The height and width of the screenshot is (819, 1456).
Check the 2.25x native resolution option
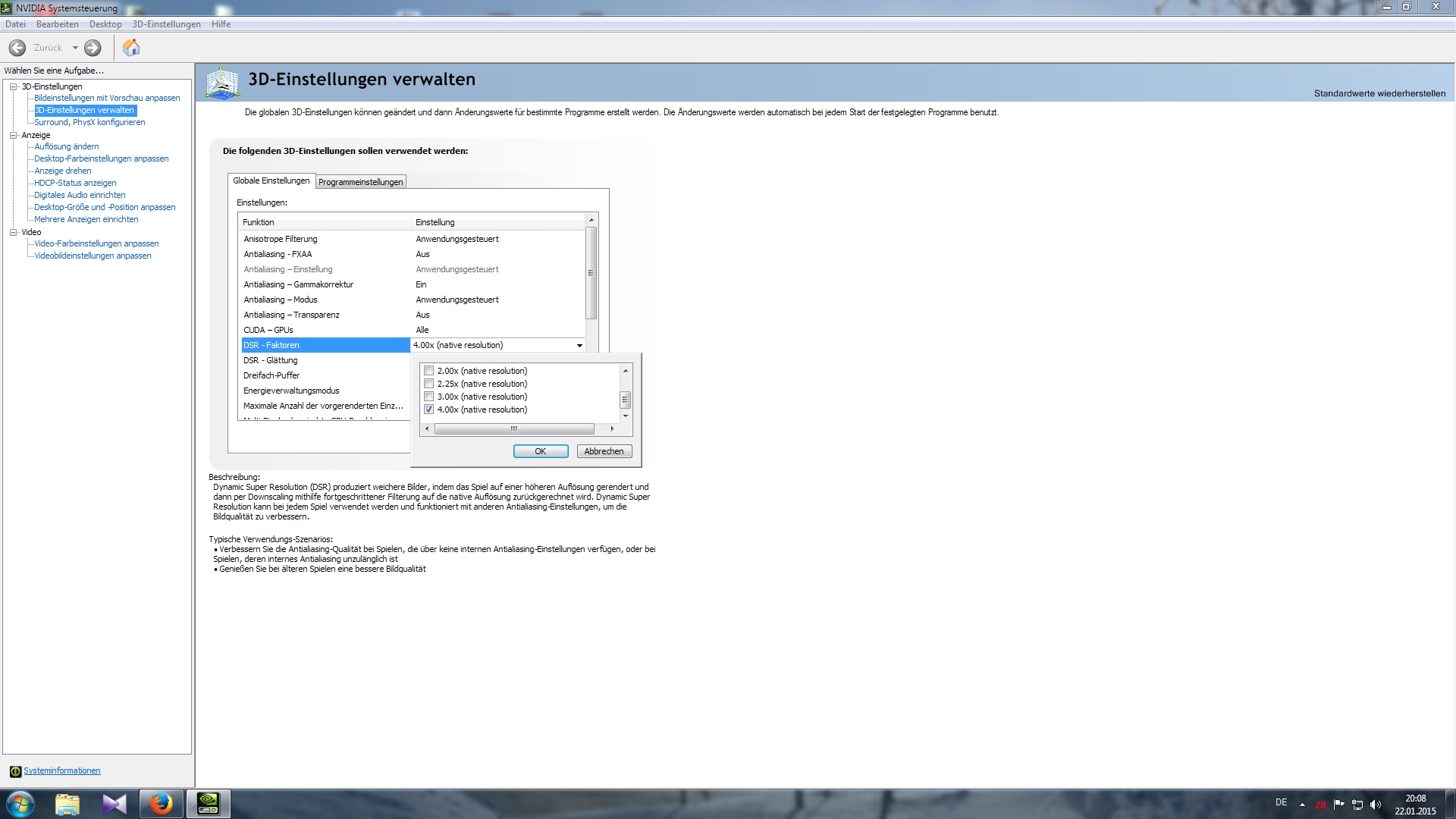pos(429,384)
